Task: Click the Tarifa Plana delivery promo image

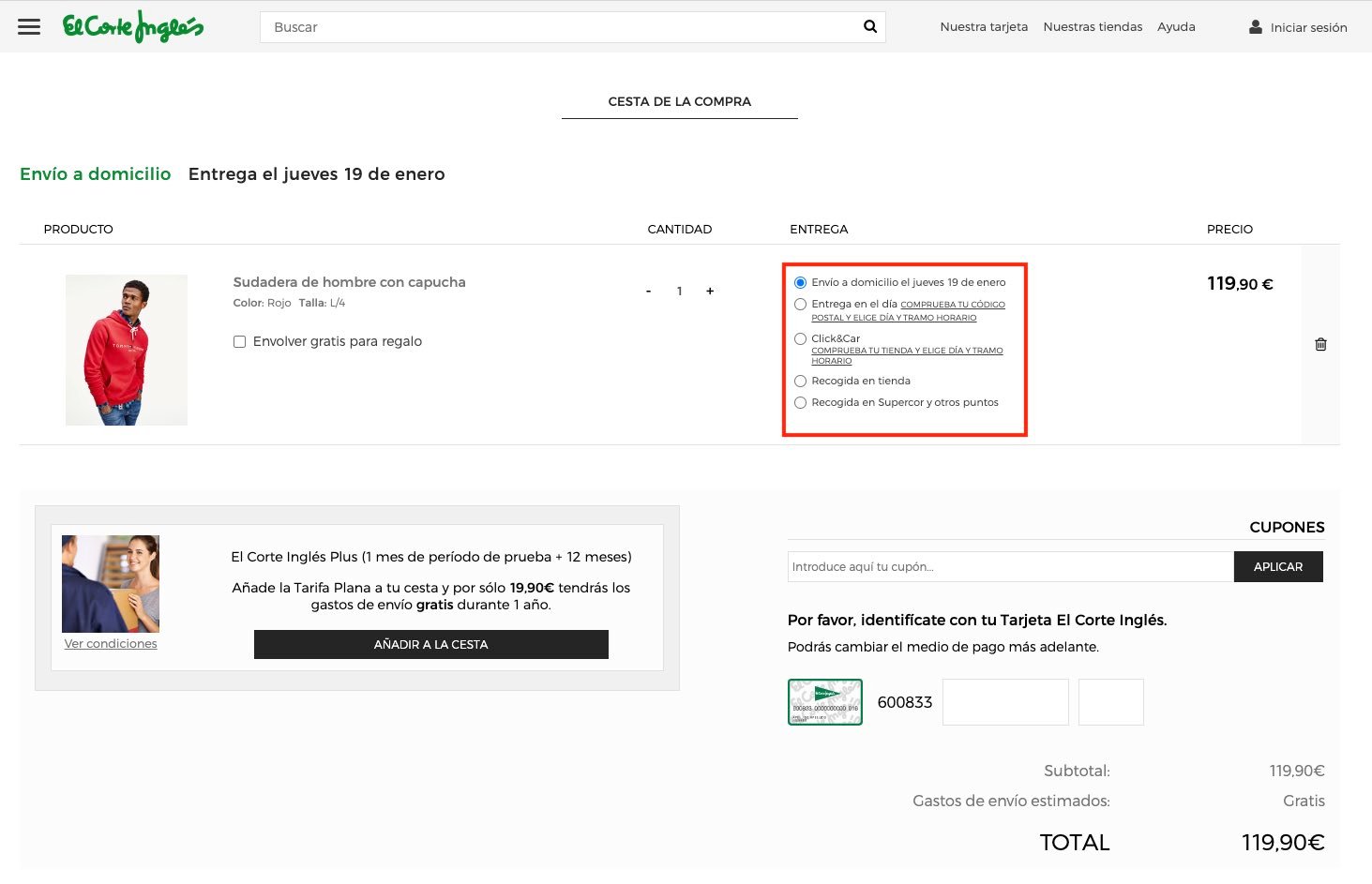Action: pos(111,584)
